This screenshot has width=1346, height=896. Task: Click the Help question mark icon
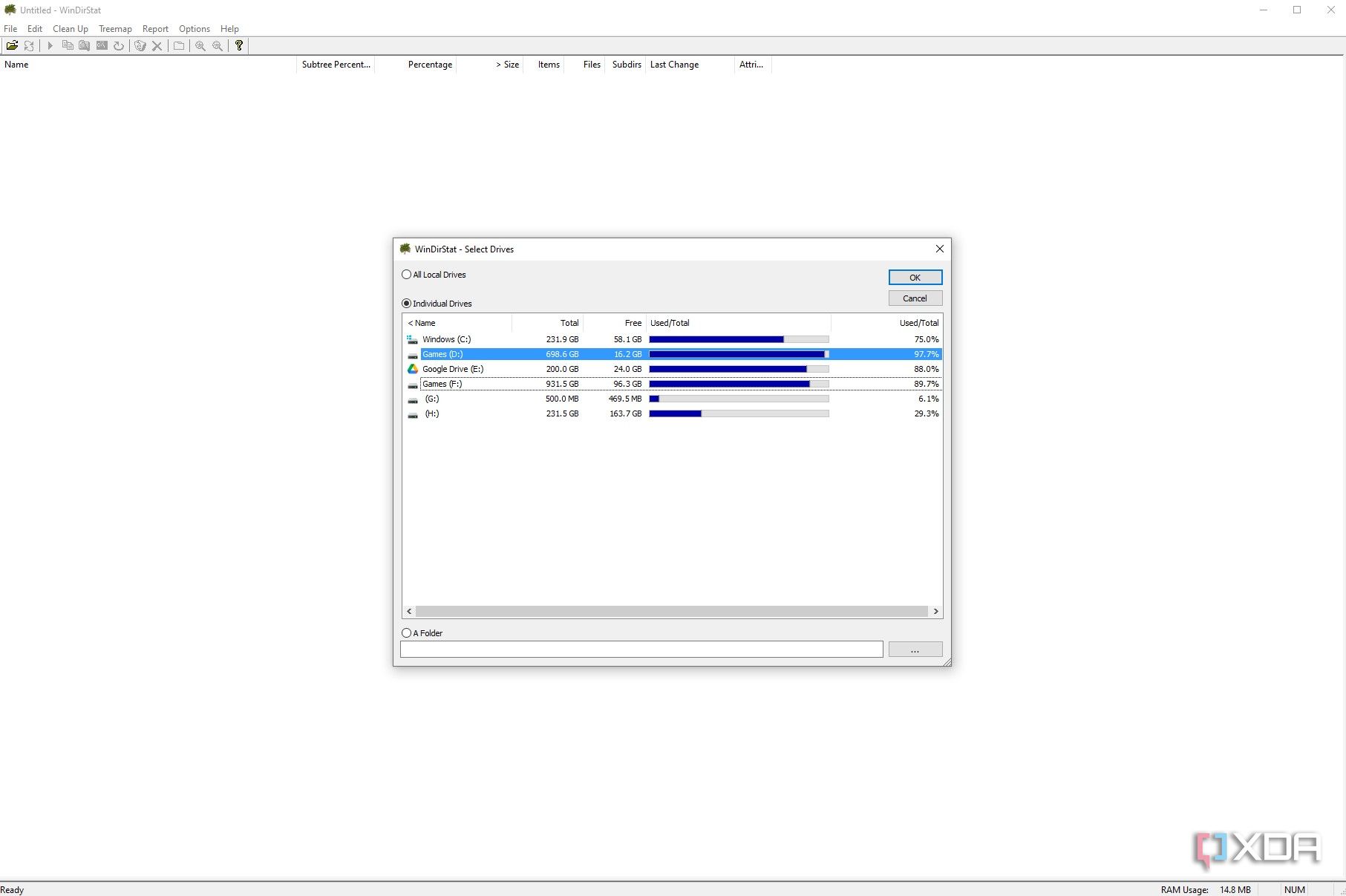[x=239, y=46]
